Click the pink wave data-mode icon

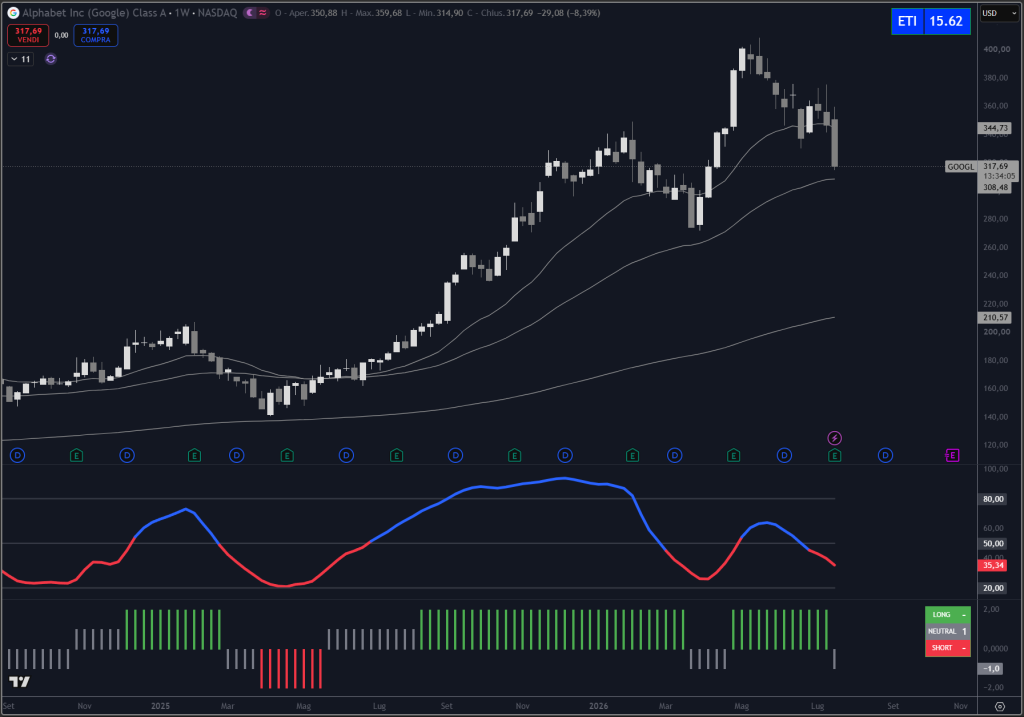pos(263,13)
